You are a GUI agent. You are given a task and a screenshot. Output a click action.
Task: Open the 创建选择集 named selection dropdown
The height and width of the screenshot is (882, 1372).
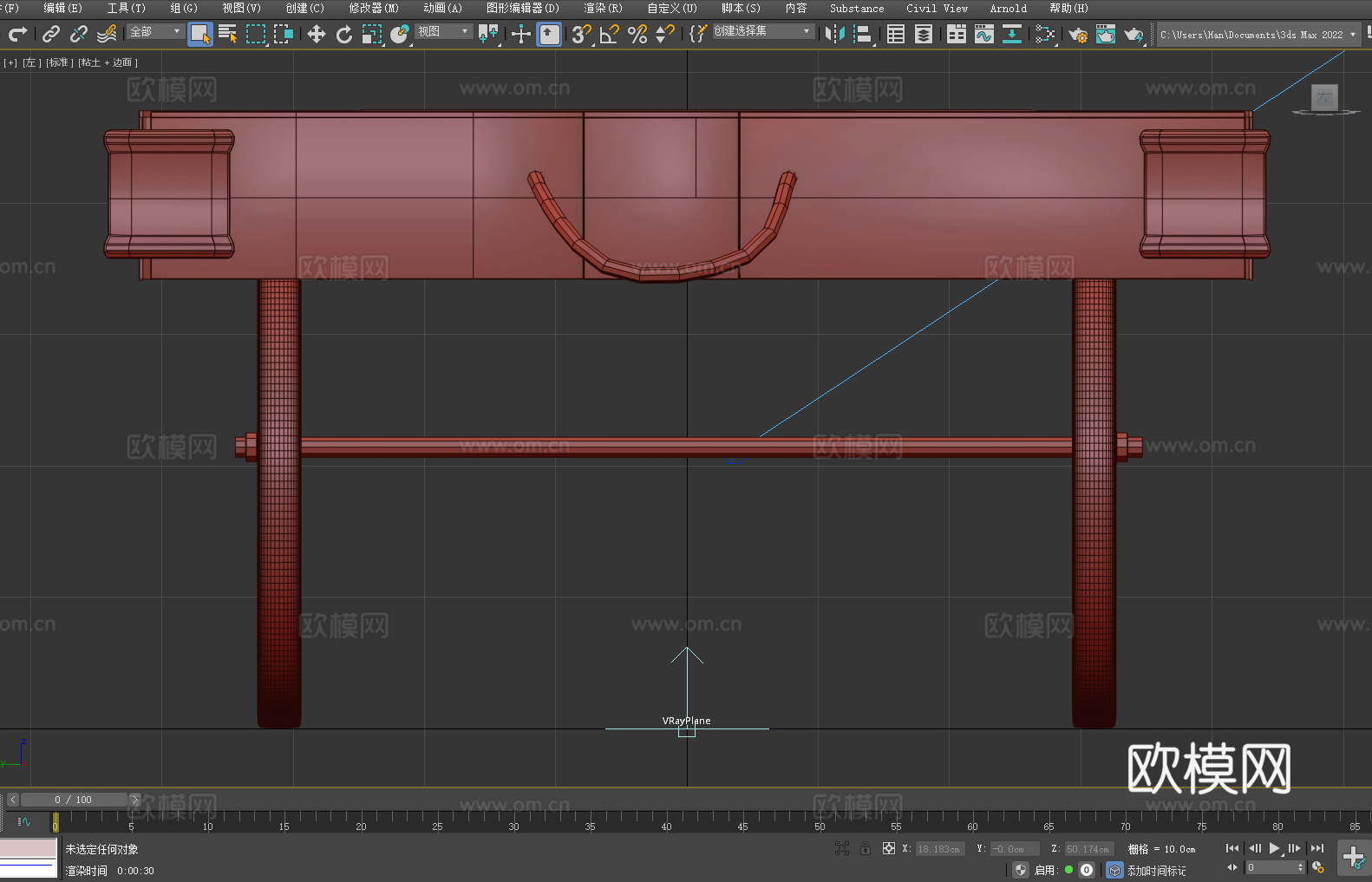[762, 31]
